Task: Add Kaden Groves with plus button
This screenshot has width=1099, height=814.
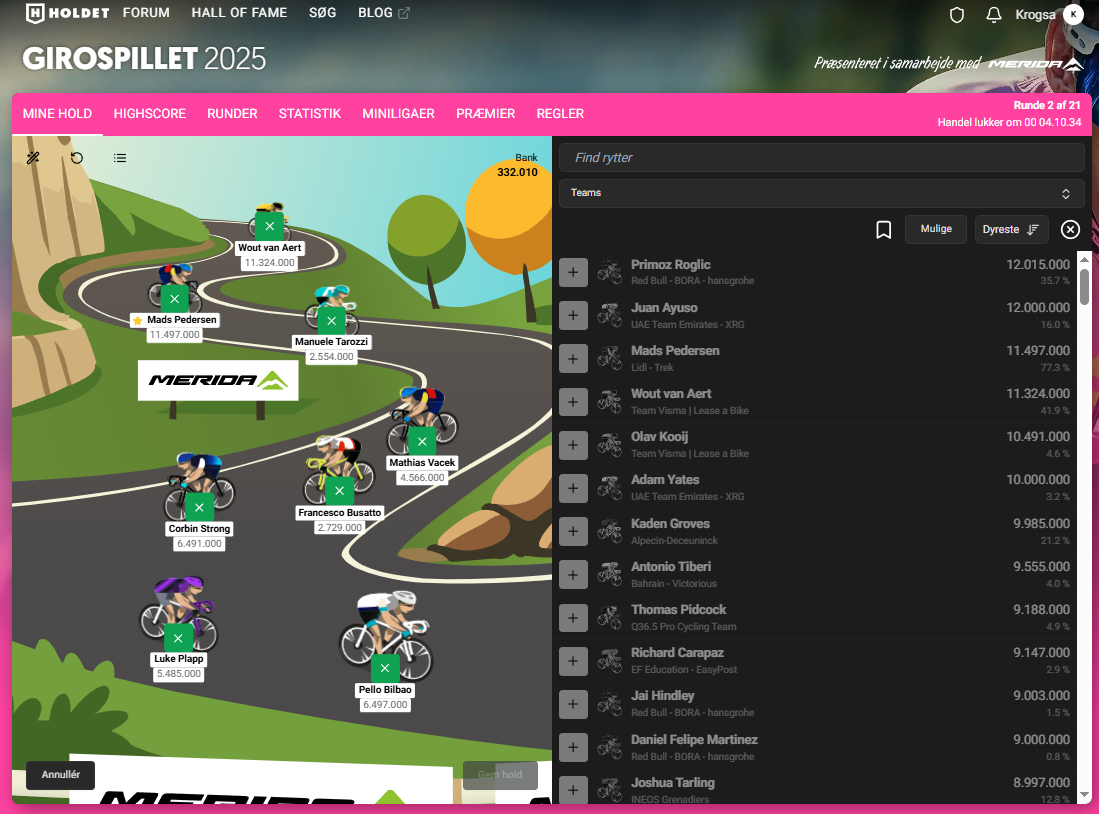Action: 573,531
